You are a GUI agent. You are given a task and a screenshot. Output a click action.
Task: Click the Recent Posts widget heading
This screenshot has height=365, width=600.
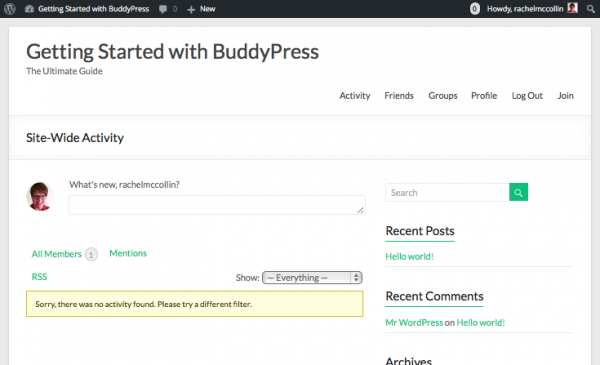point(420,231)
